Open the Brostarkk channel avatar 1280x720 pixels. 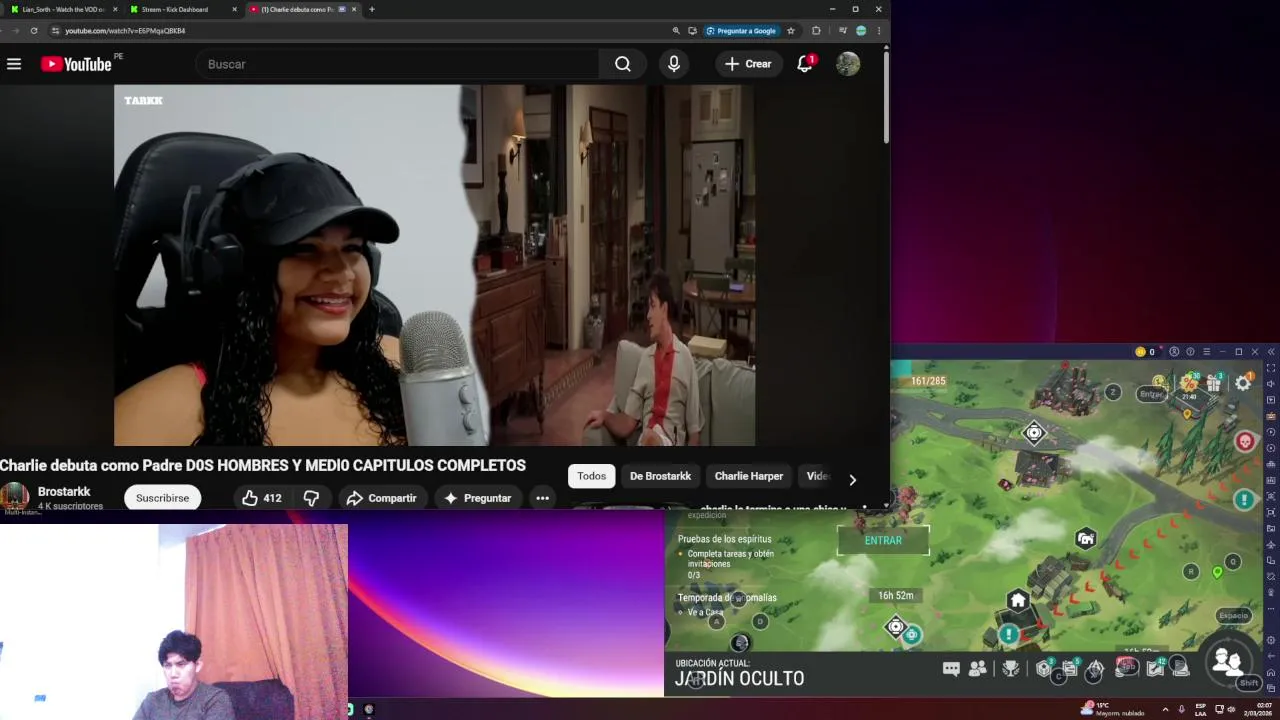14,497
